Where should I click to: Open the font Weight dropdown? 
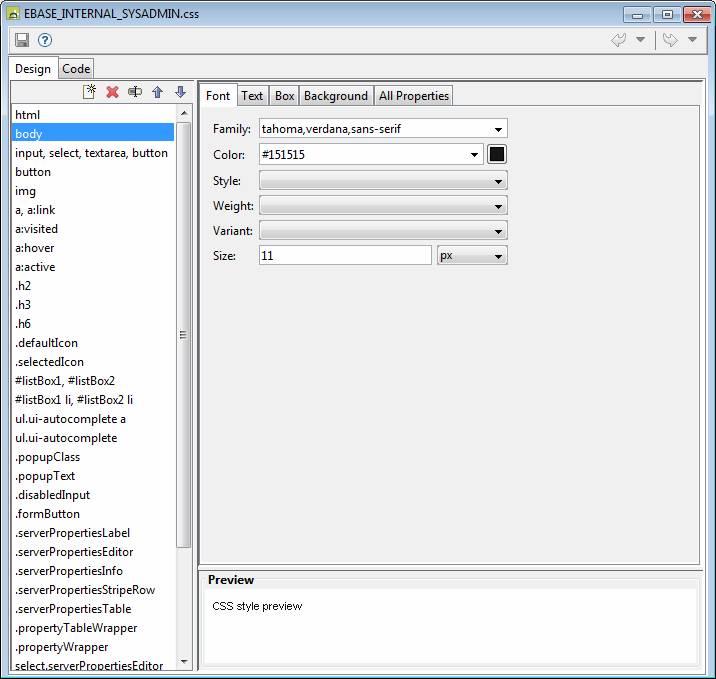click(x=497, y=206)
